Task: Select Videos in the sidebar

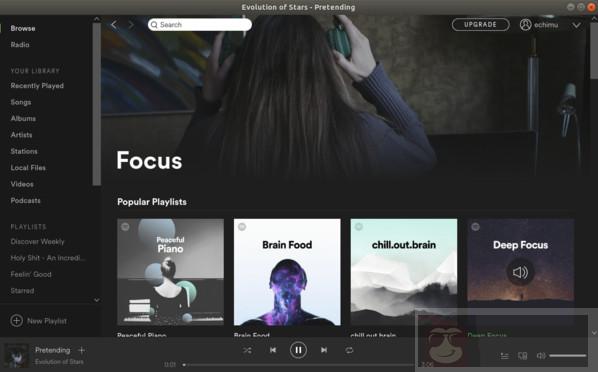Action: pyautogui.click(x=22, y=184)
